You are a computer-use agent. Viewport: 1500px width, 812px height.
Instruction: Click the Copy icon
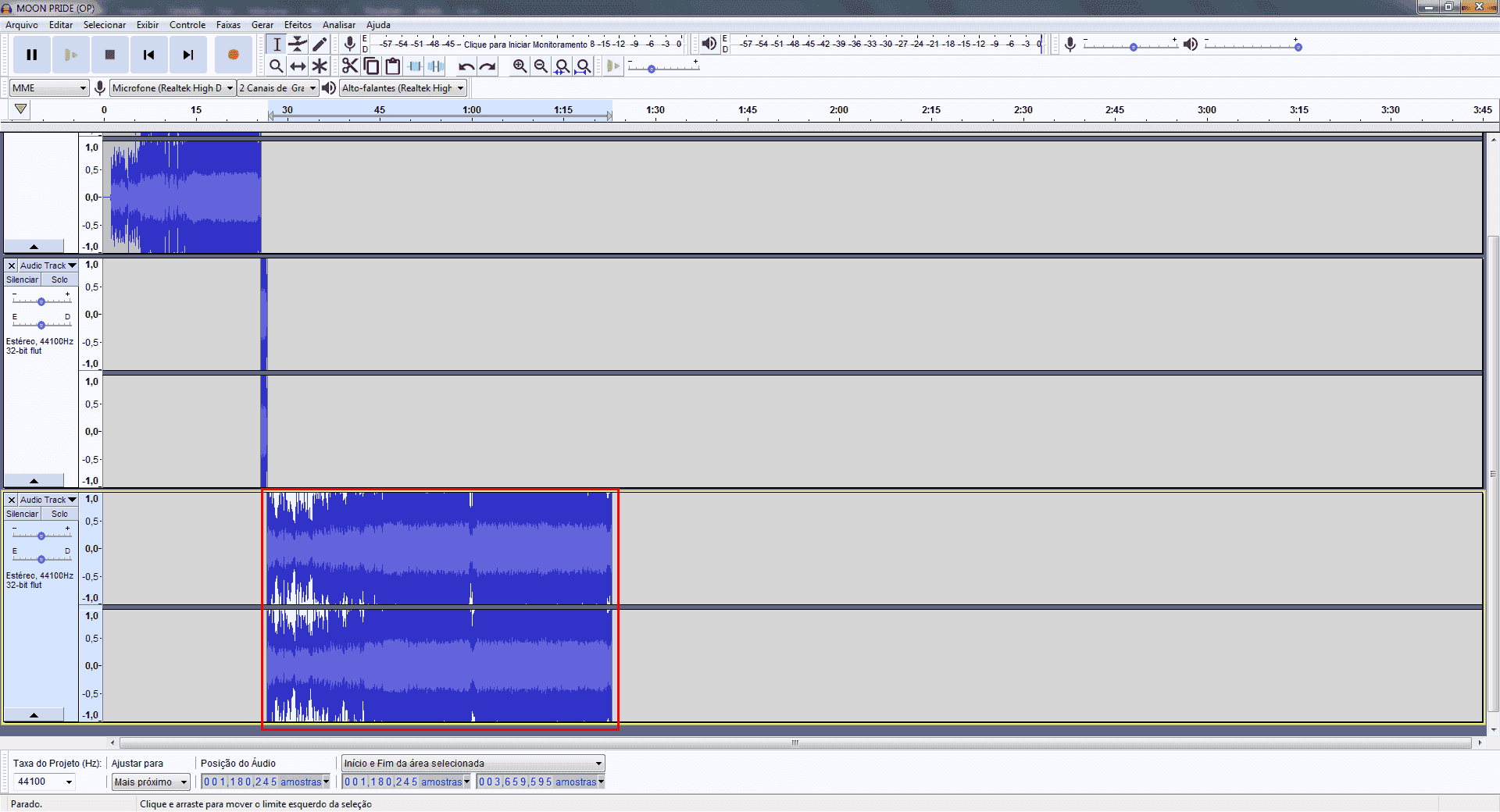(372, 66)
